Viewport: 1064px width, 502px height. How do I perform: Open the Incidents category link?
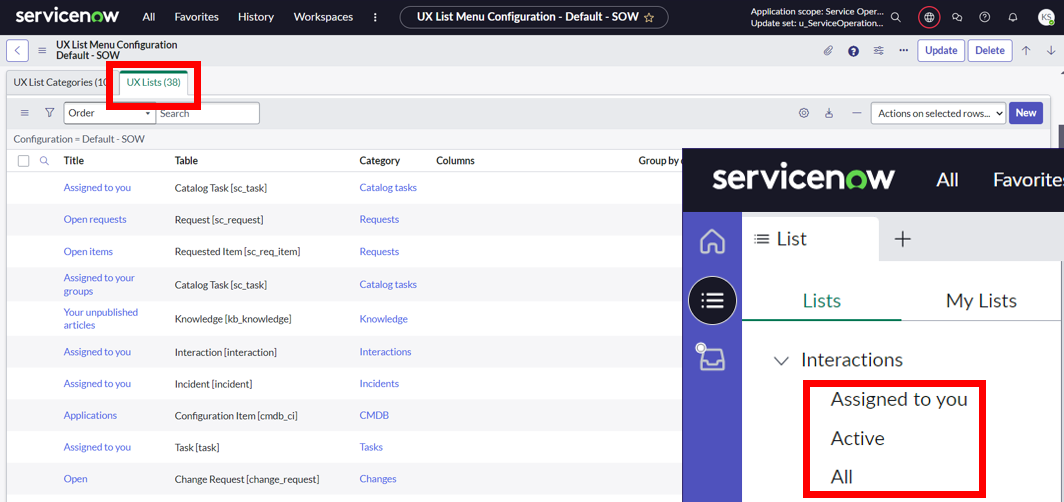coord(379,383)
